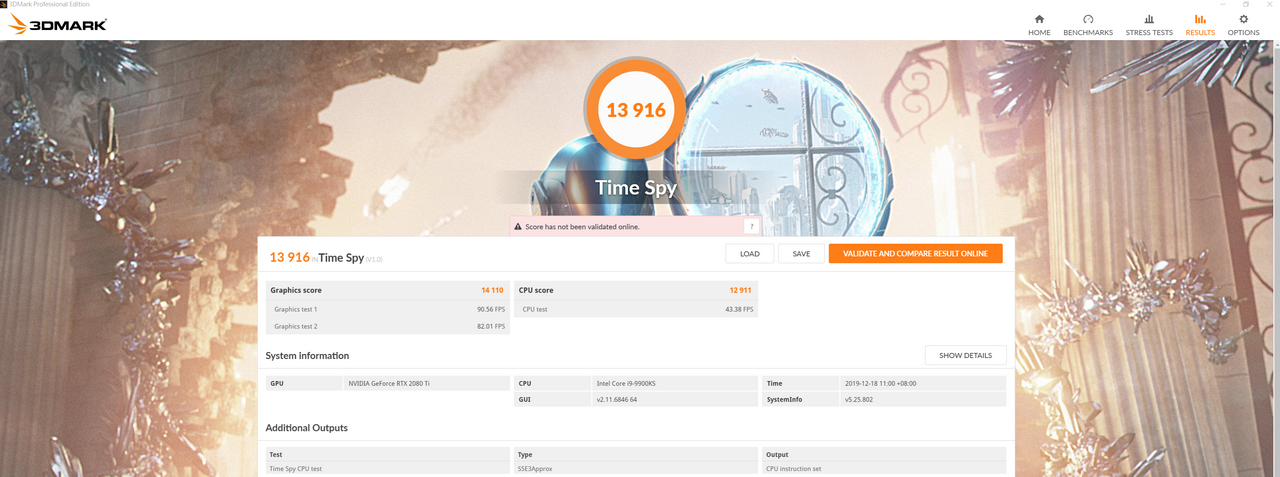
Task: Click Graphics test 1 result 90.56 FPS
Action: pos(491,309)
